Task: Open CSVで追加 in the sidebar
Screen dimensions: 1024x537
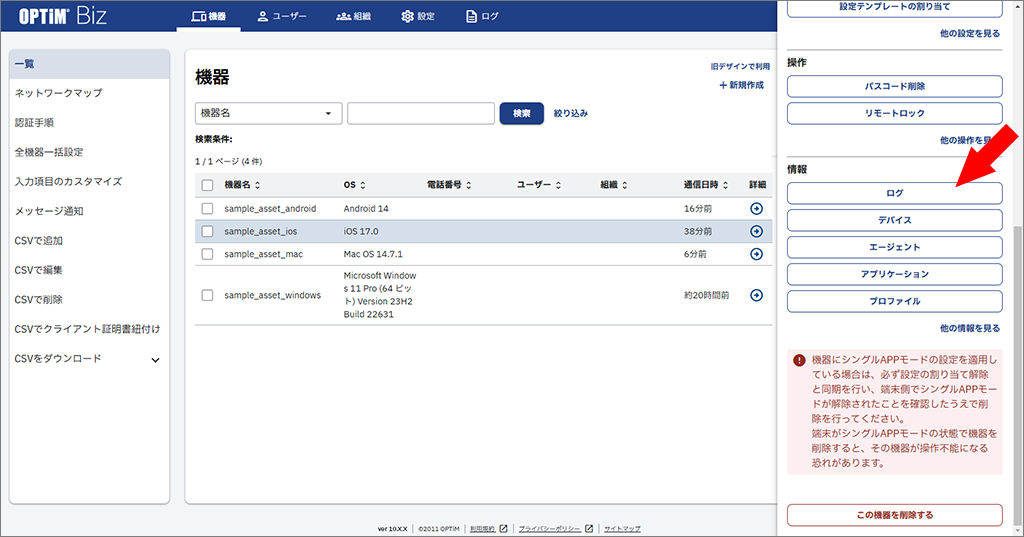Action: click(39, 240)
